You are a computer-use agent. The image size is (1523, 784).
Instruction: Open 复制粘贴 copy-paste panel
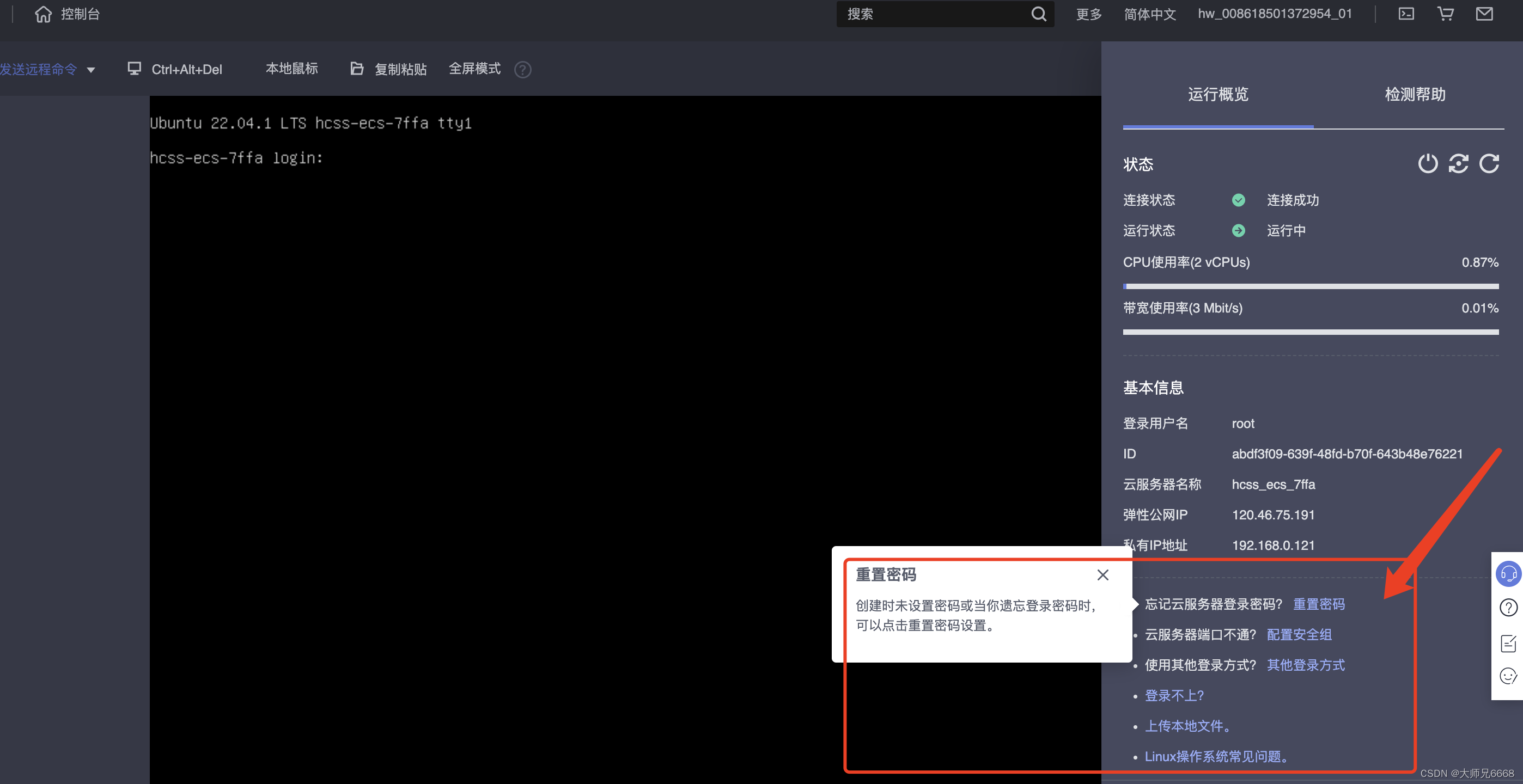pos(400,69)
